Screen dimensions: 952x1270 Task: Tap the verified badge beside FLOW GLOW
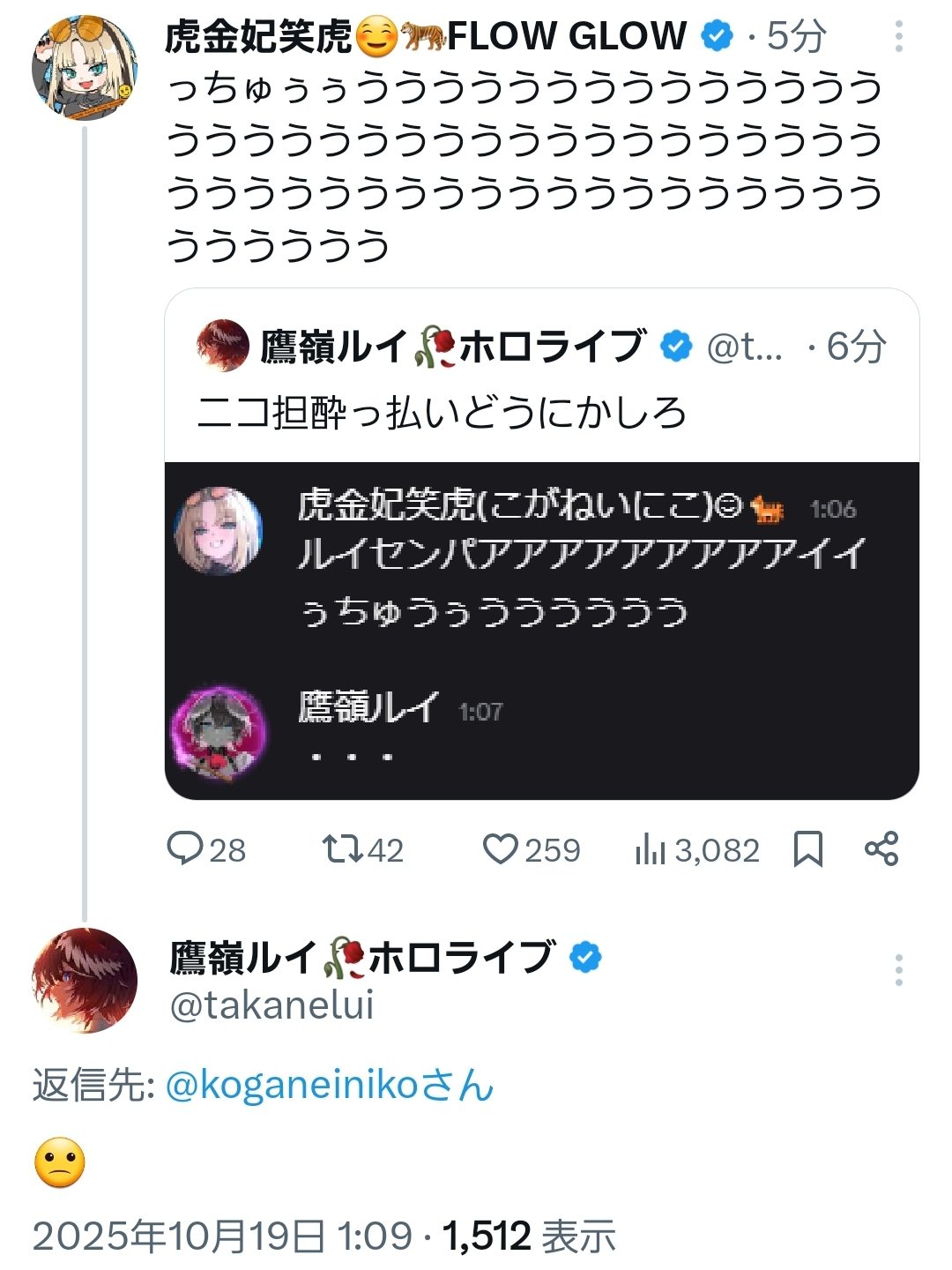[x=717, y=36]
